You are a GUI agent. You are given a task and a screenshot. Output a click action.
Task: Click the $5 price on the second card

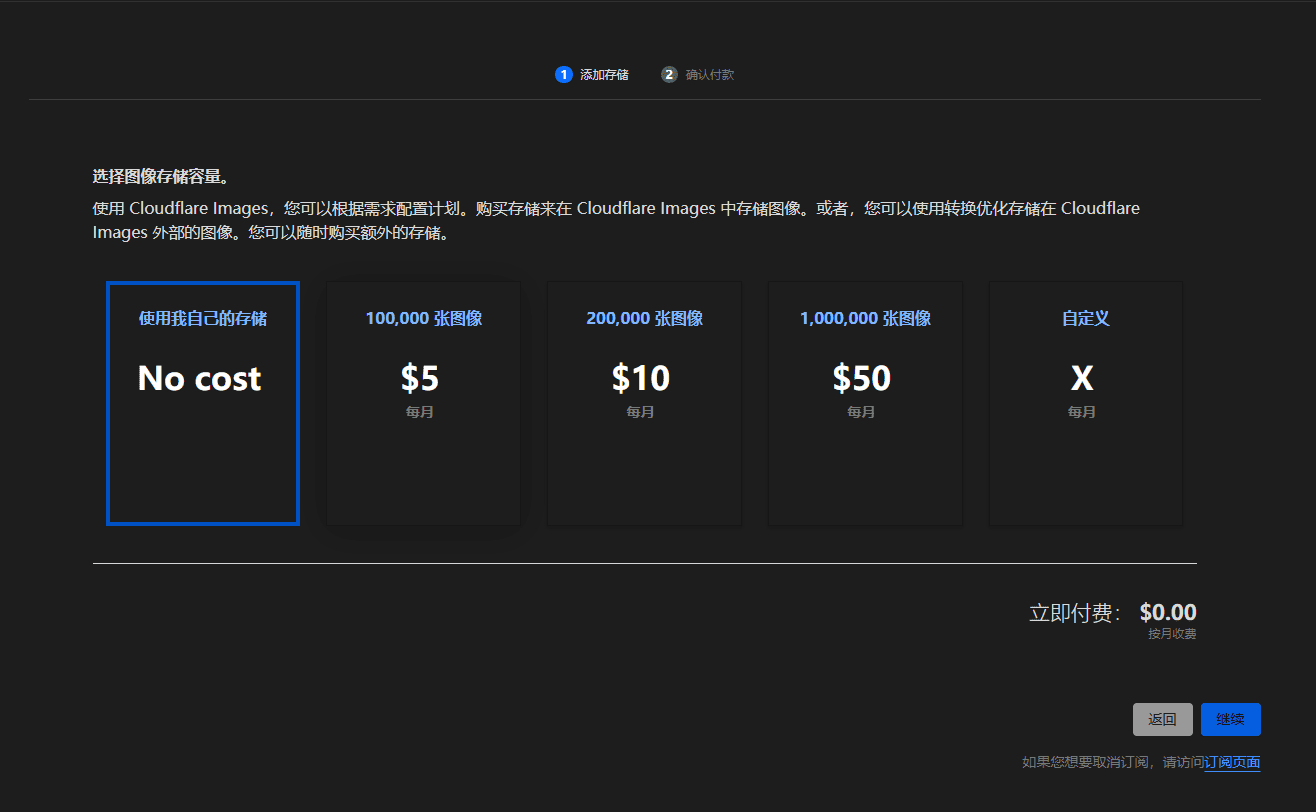tap(420, 378)
